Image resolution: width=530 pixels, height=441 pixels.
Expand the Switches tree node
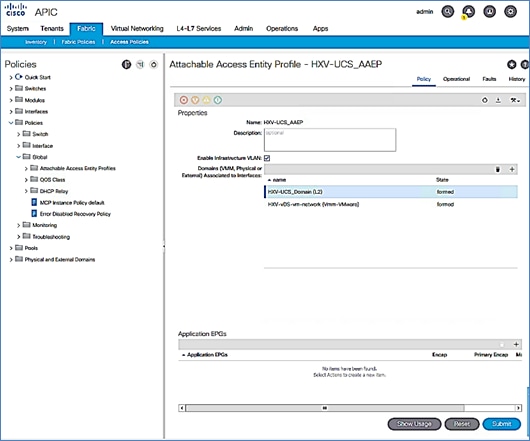tap(11, 89)
